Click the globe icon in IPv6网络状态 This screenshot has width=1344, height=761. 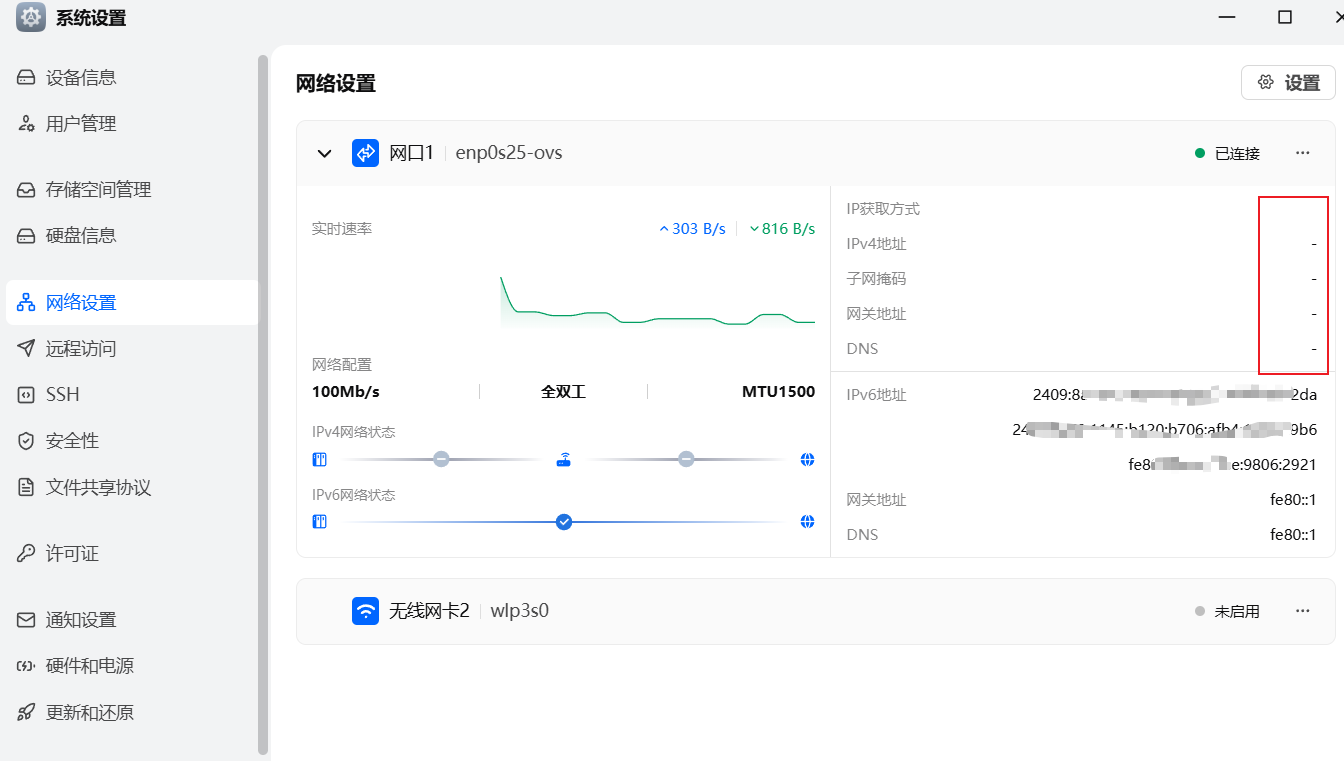[x=807, y=522]
